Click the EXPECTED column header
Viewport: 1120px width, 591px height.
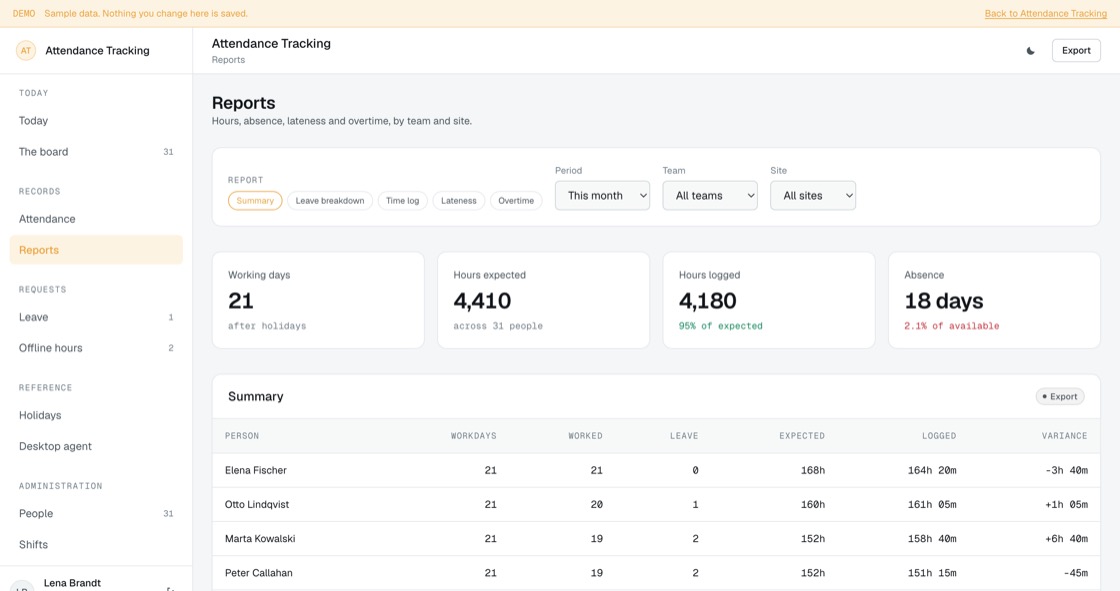click(x=801, y=436)
